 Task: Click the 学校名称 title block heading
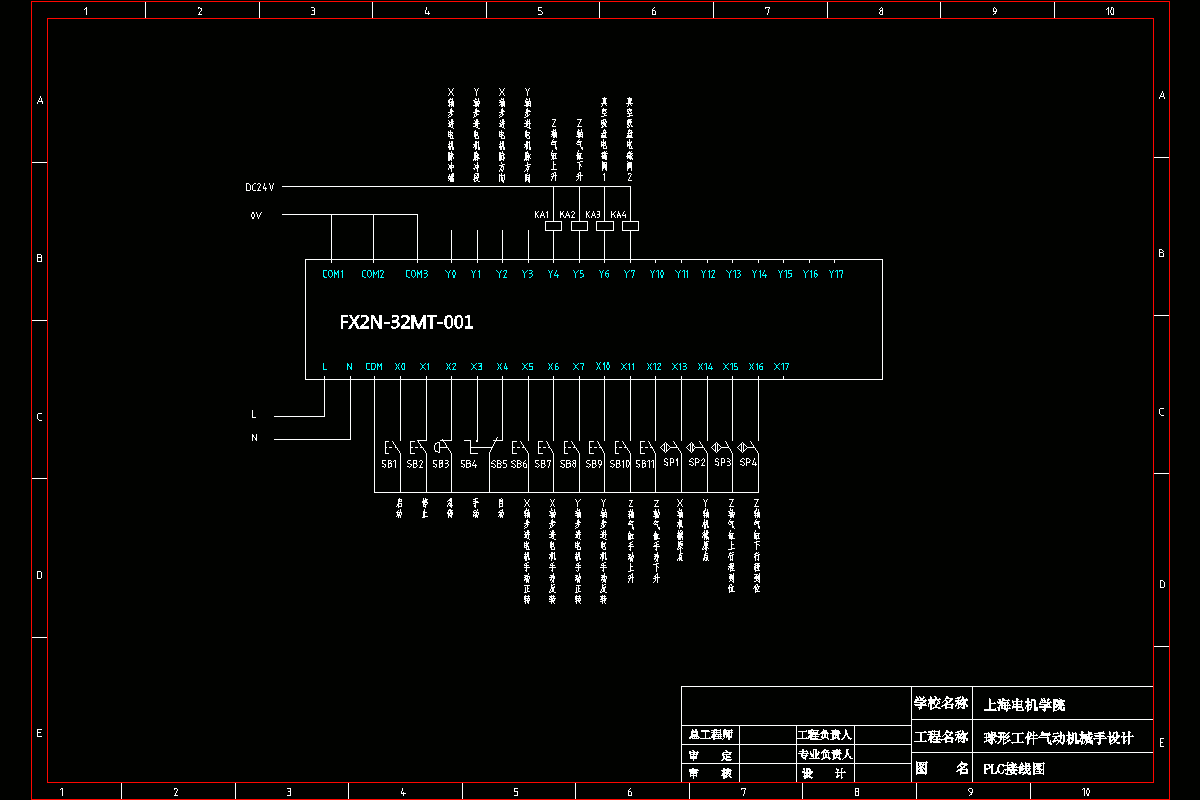click(x=941, y=703)
